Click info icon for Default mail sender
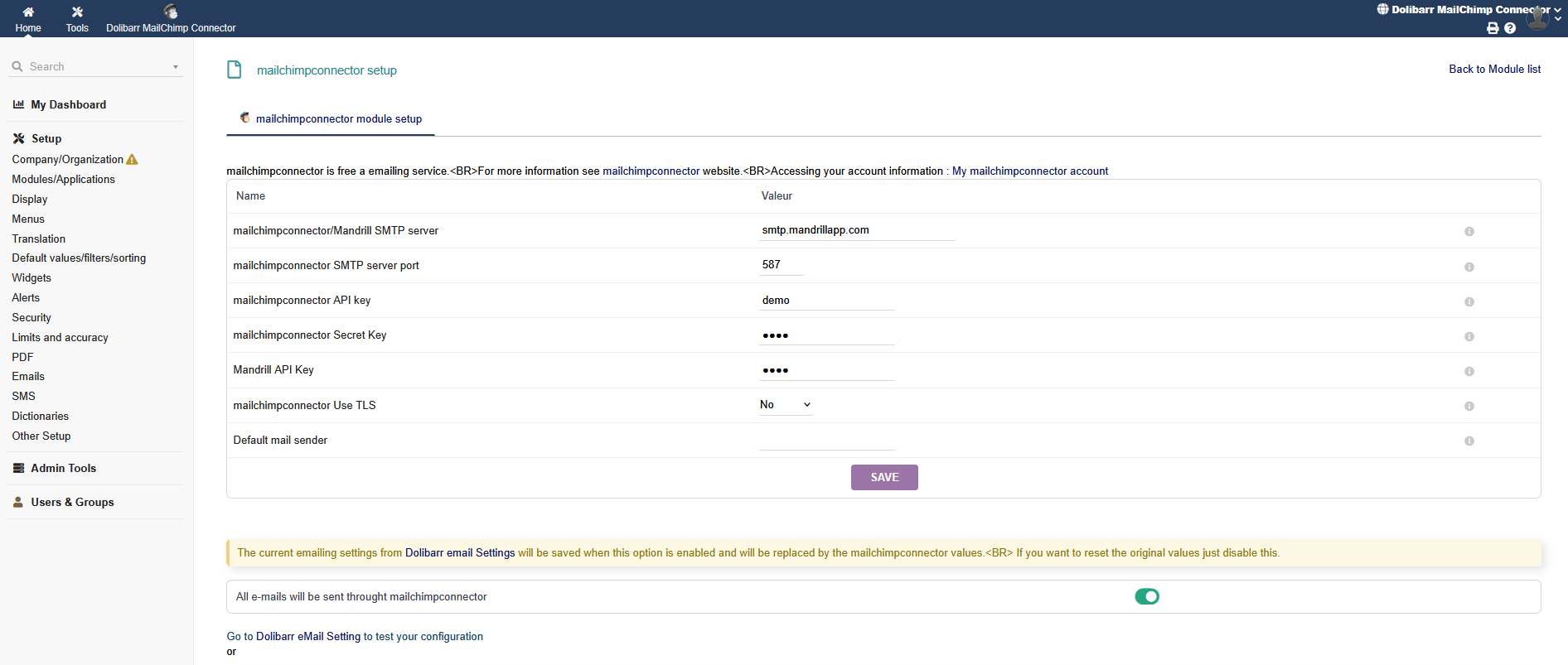Screen dimensions: 1568x665 coord(1469,441)
